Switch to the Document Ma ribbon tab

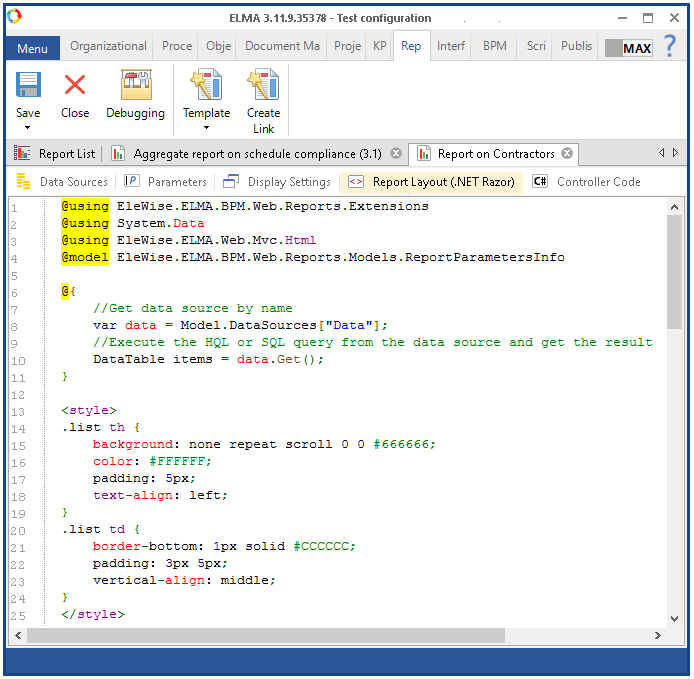282,46
